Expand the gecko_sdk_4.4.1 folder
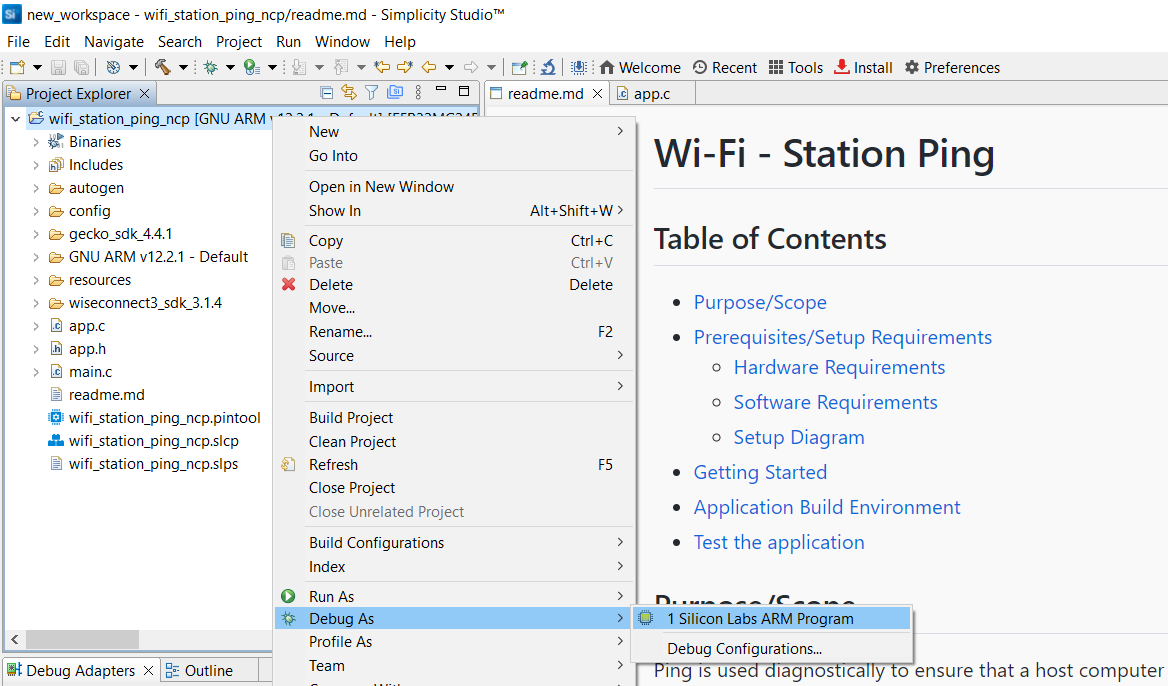Viewport: 1168px width, 686px height. point(36,234)
